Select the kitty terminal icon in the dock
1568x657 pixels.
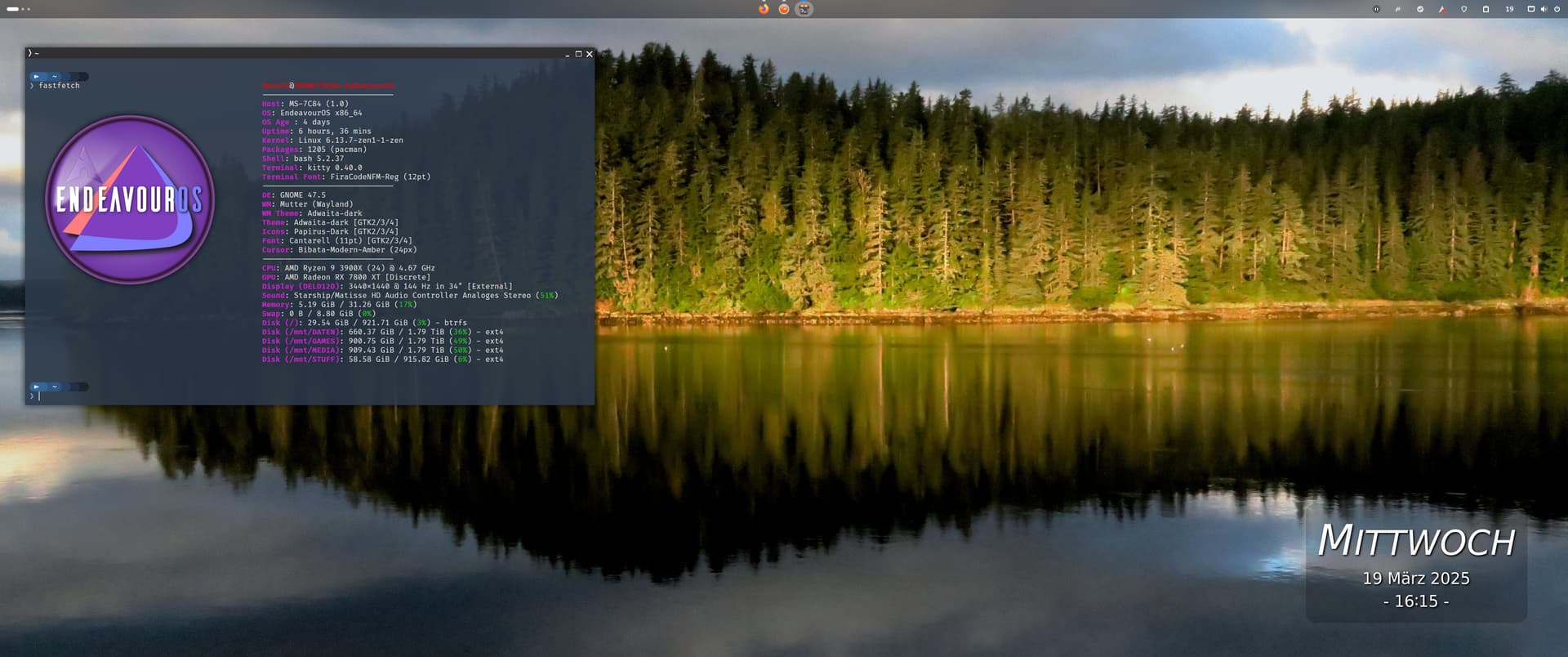(x=804, y=9)
